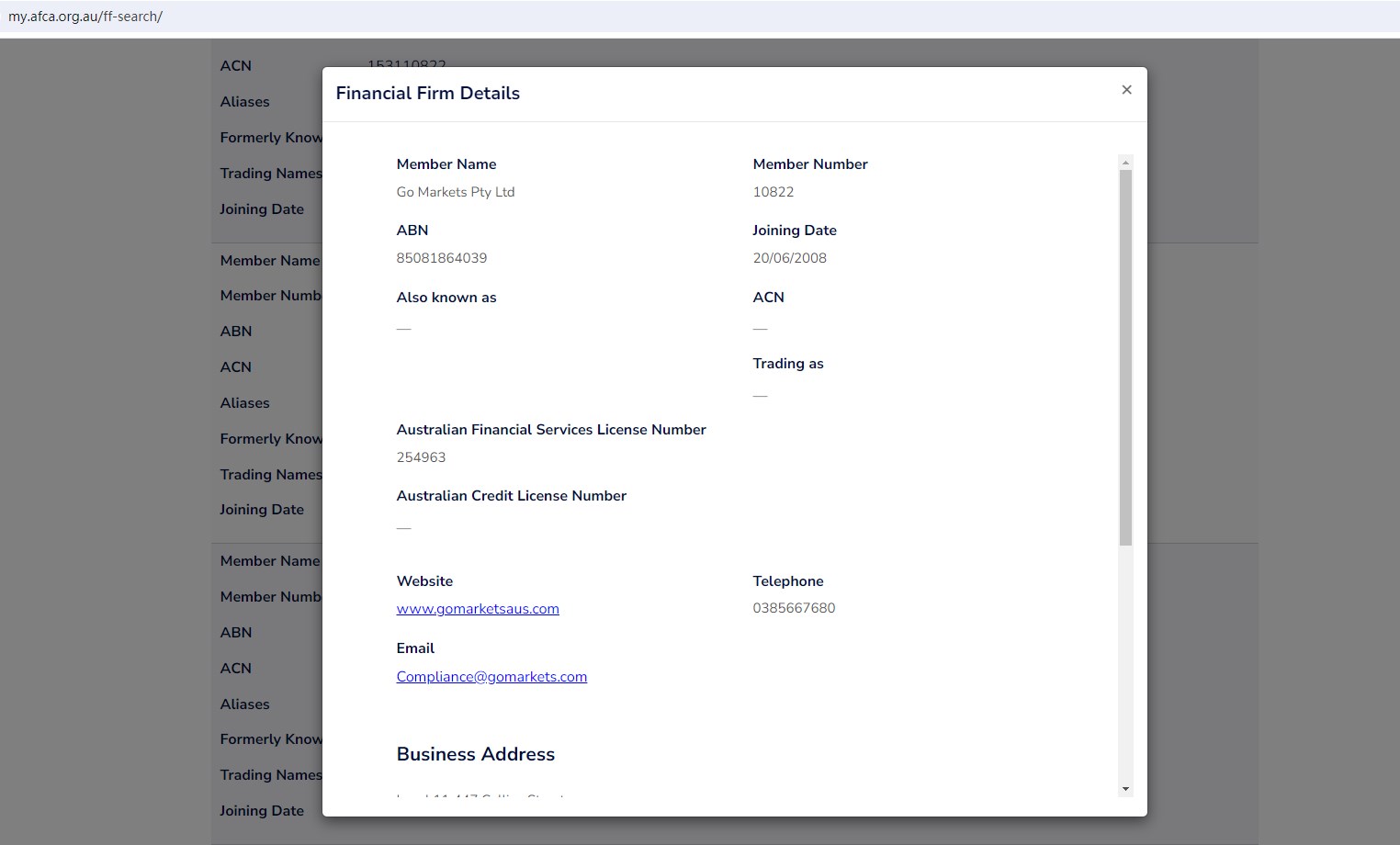This screenshot has height=845, width=1400.
Task: Click the 'Member Name' label inside the dialog
Action: pyautogui.click(x=446, y=164)
